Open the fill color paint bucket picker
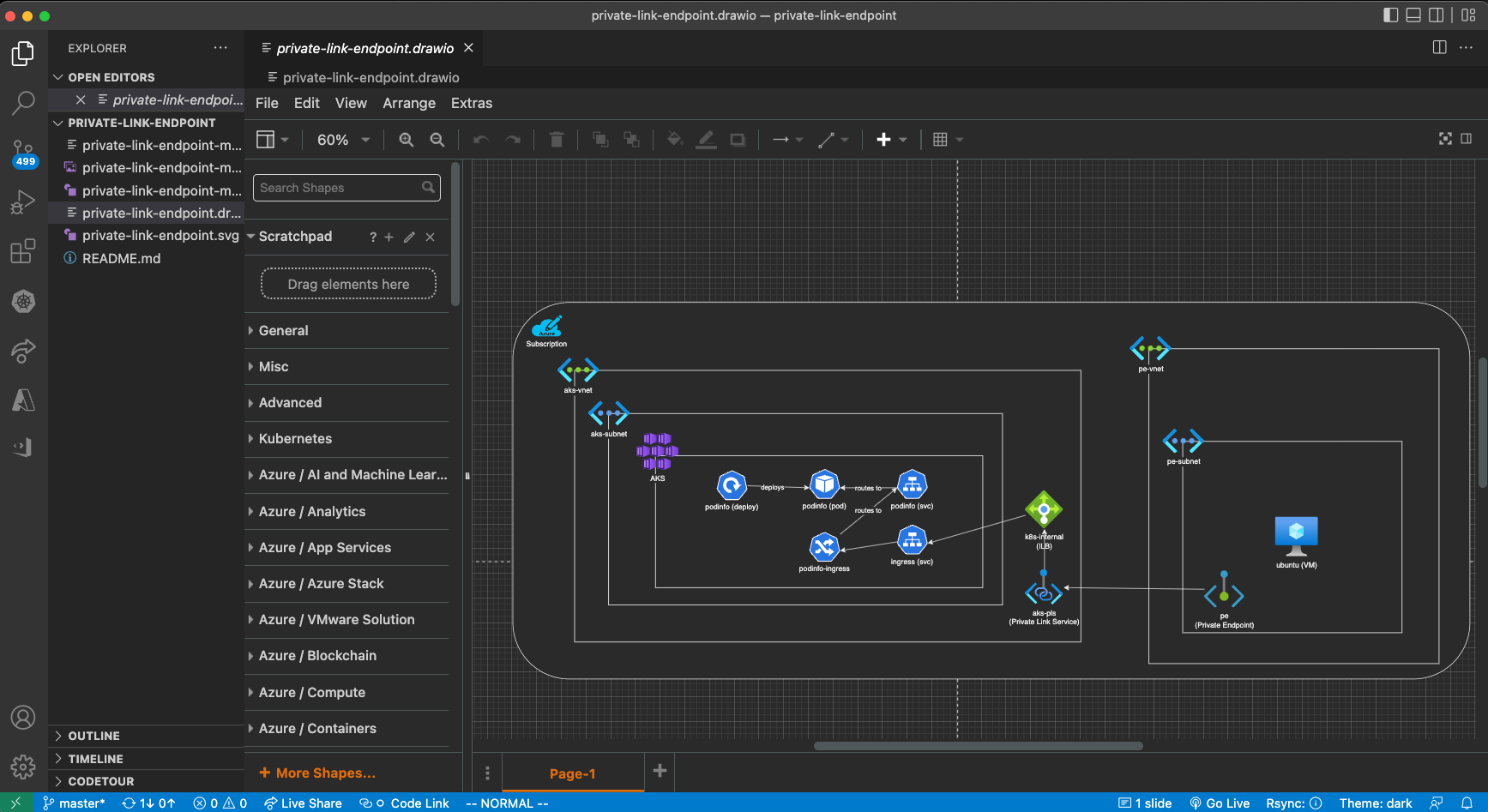Viewport: 1488px width, 812px height. coord(675,139)
